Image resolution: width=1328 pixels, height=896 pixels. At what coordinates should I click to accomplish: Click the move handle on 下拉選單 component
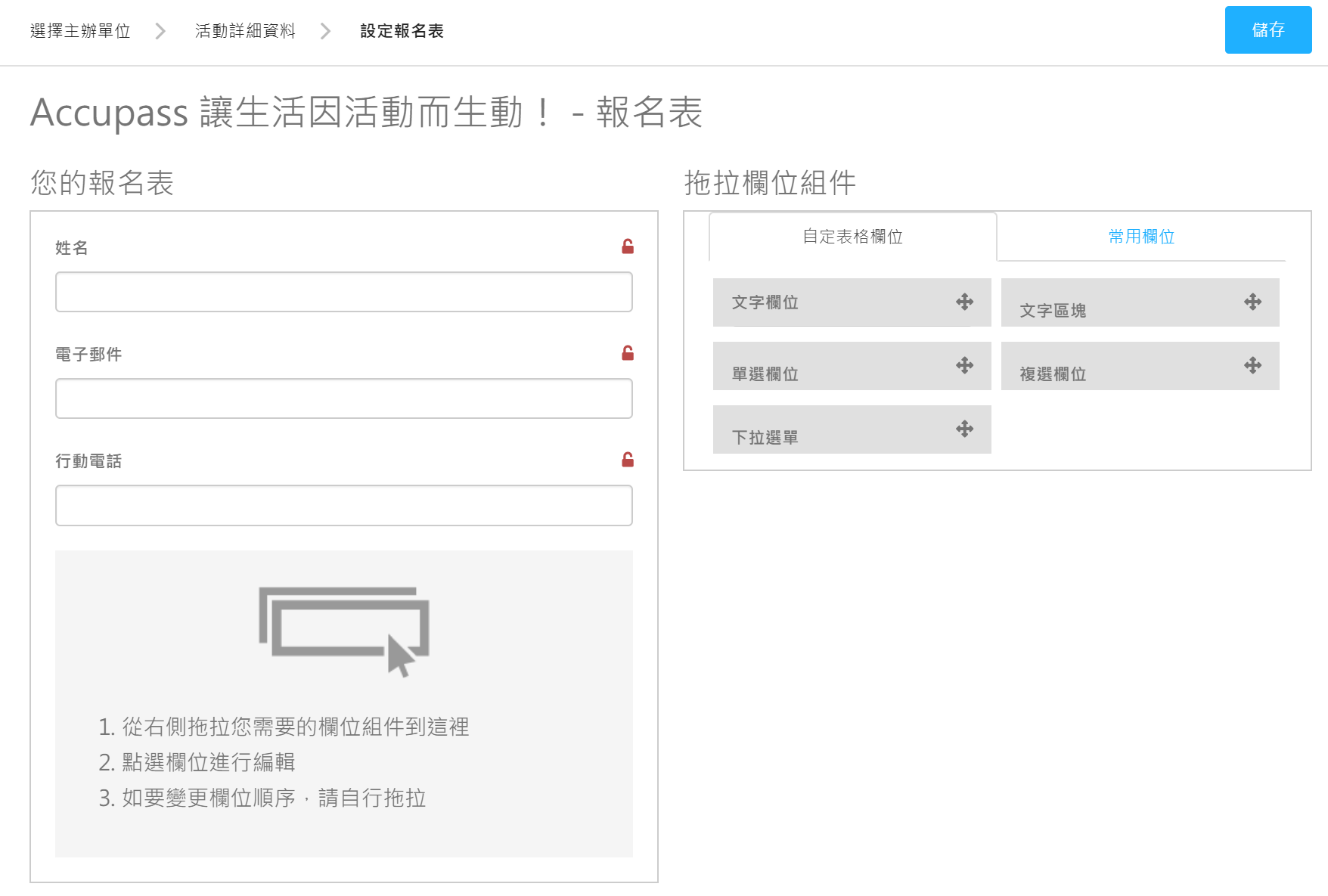964,429
